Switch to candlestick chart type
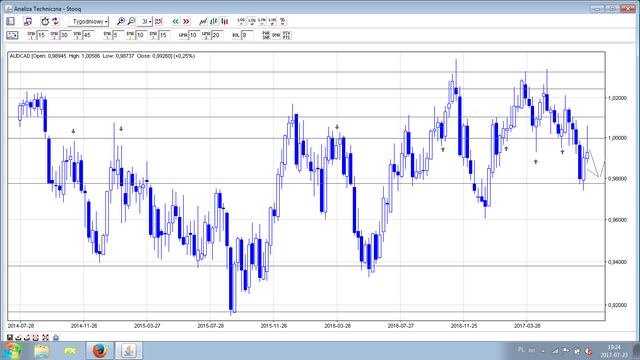 click(x=224, y=21)
